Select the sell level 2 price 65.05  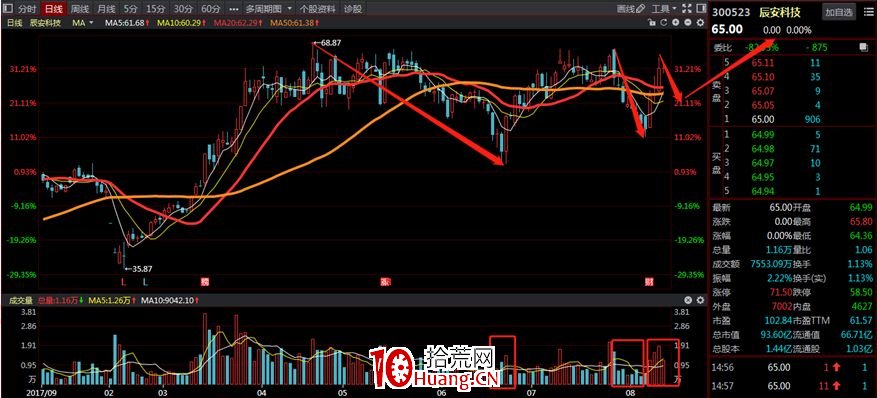763,105
